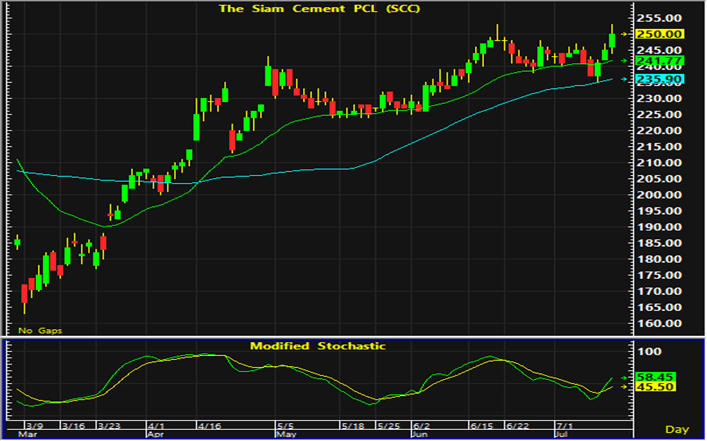Click the 165.00 price axis label
This screenshot has height=441, width=707.
659,307
